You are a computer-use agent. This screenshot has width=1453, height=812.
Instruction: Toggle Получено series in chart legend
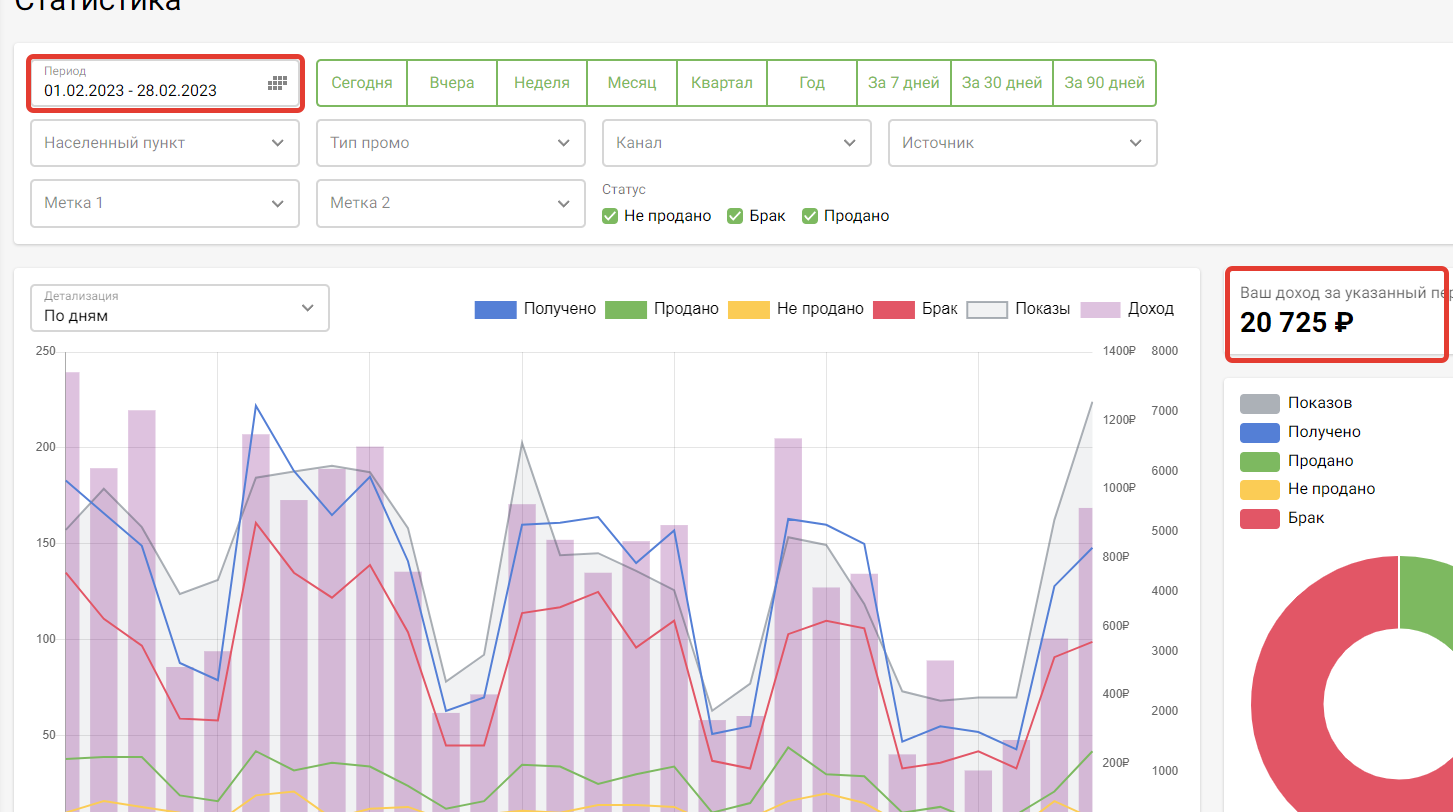click(x=535, y=309)
